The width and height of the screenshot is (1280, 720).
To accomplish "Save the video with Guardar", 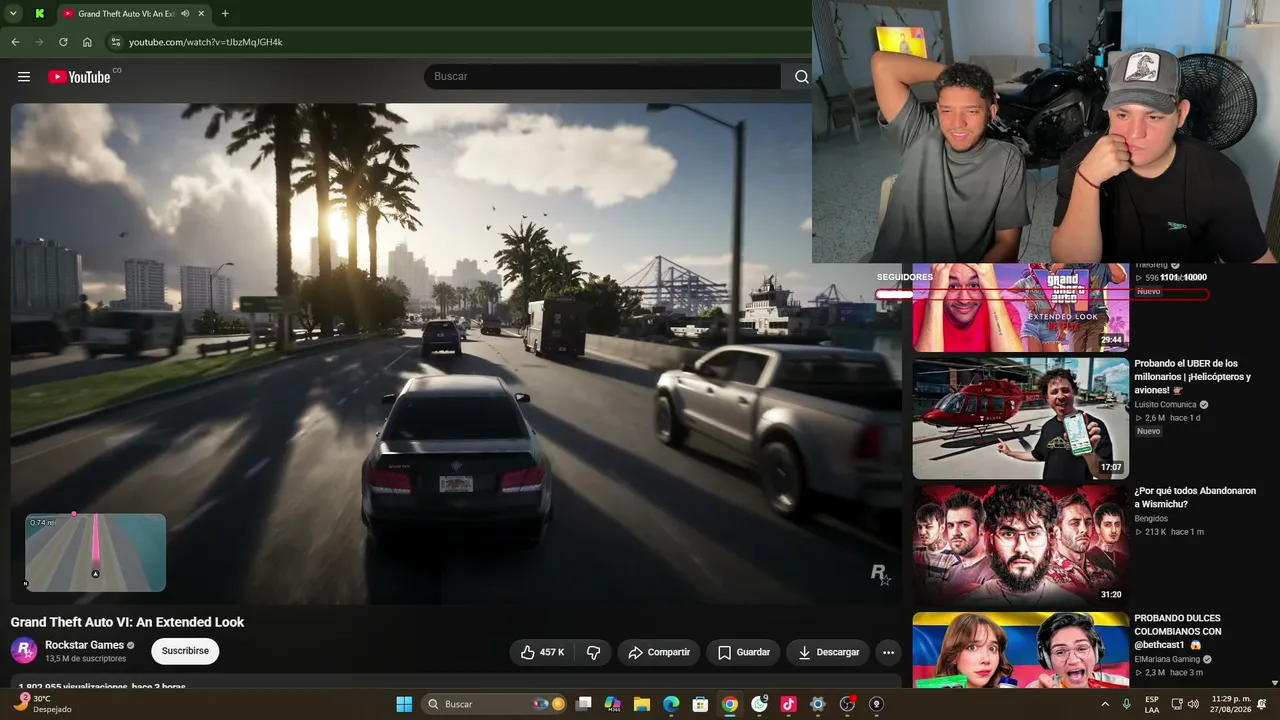I will coord(744,652).
